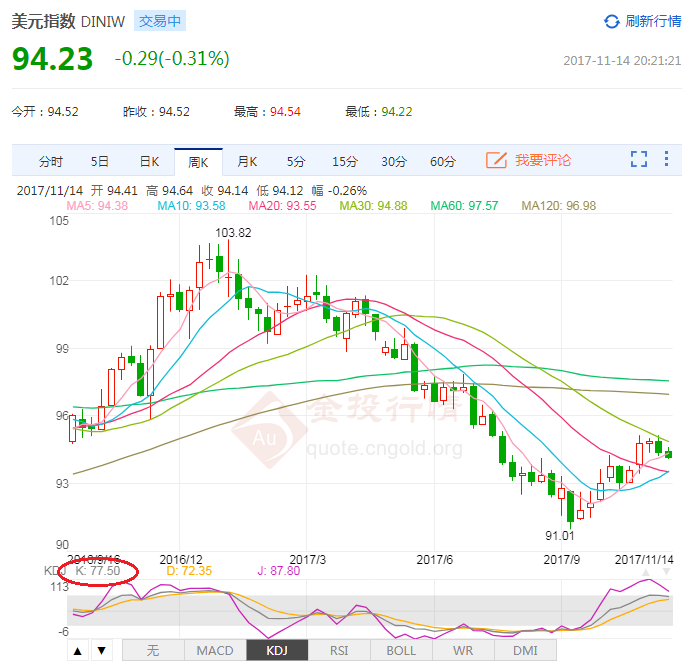The image size is (693, 661).
Task: Click the 103.82 peak candlestick label
Action: tap(232, 233)
